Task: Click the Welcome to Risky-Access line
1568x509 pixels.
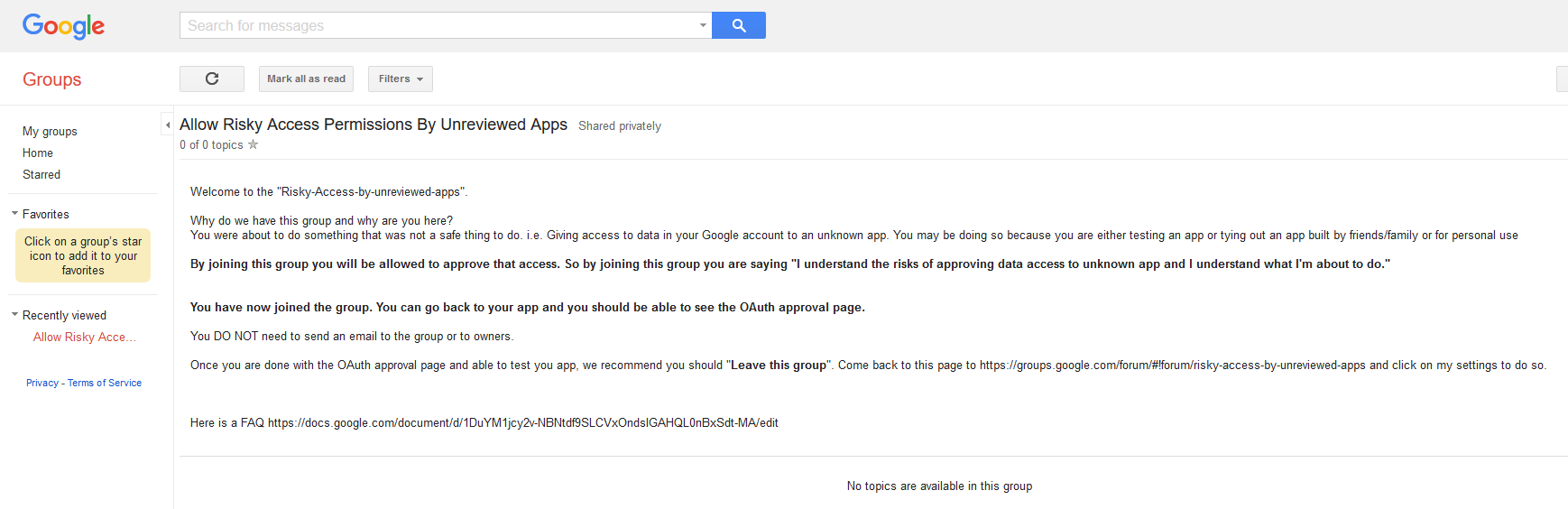Action: 329,191
